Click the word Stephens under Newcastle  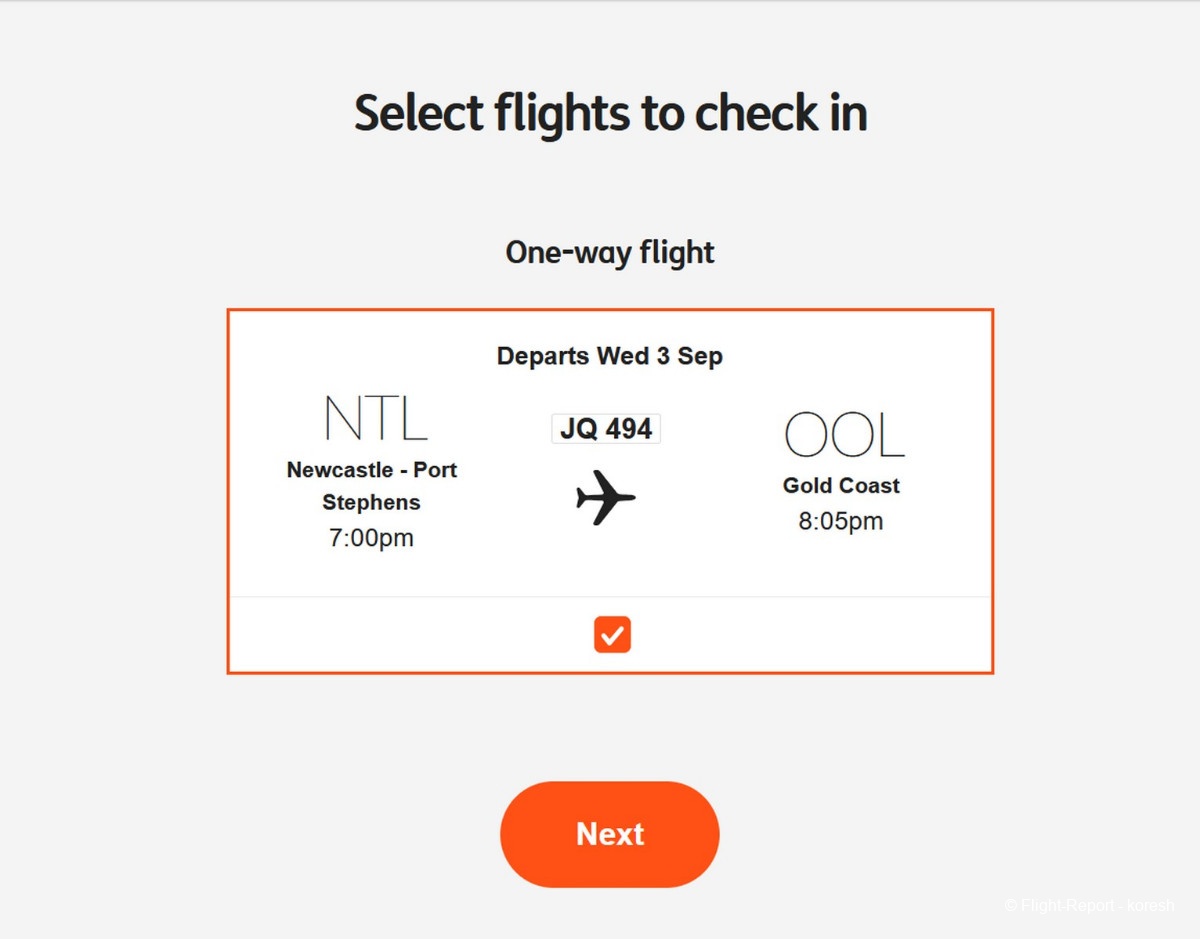pos(371,503)
